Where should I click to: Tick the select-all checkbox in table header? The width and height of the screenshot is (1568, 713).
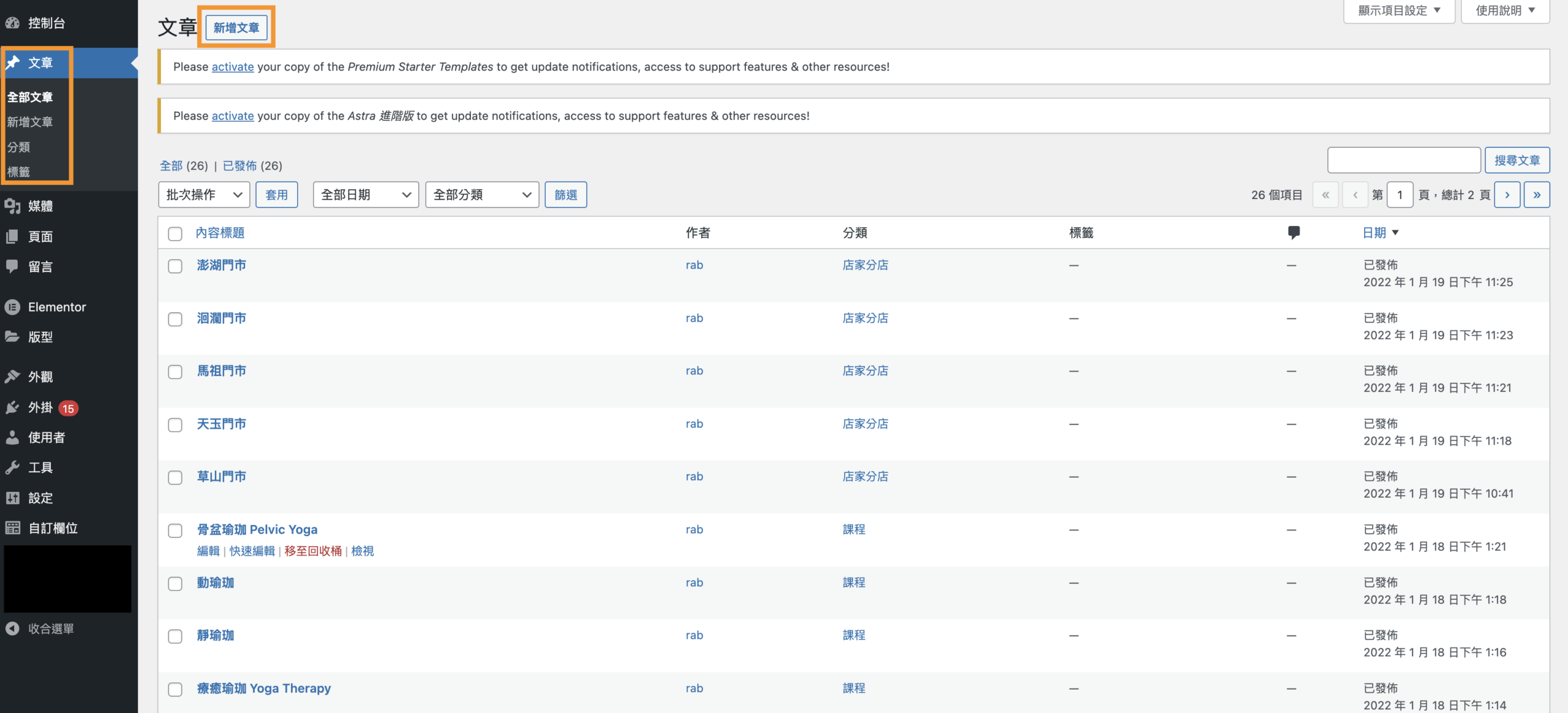175,234
